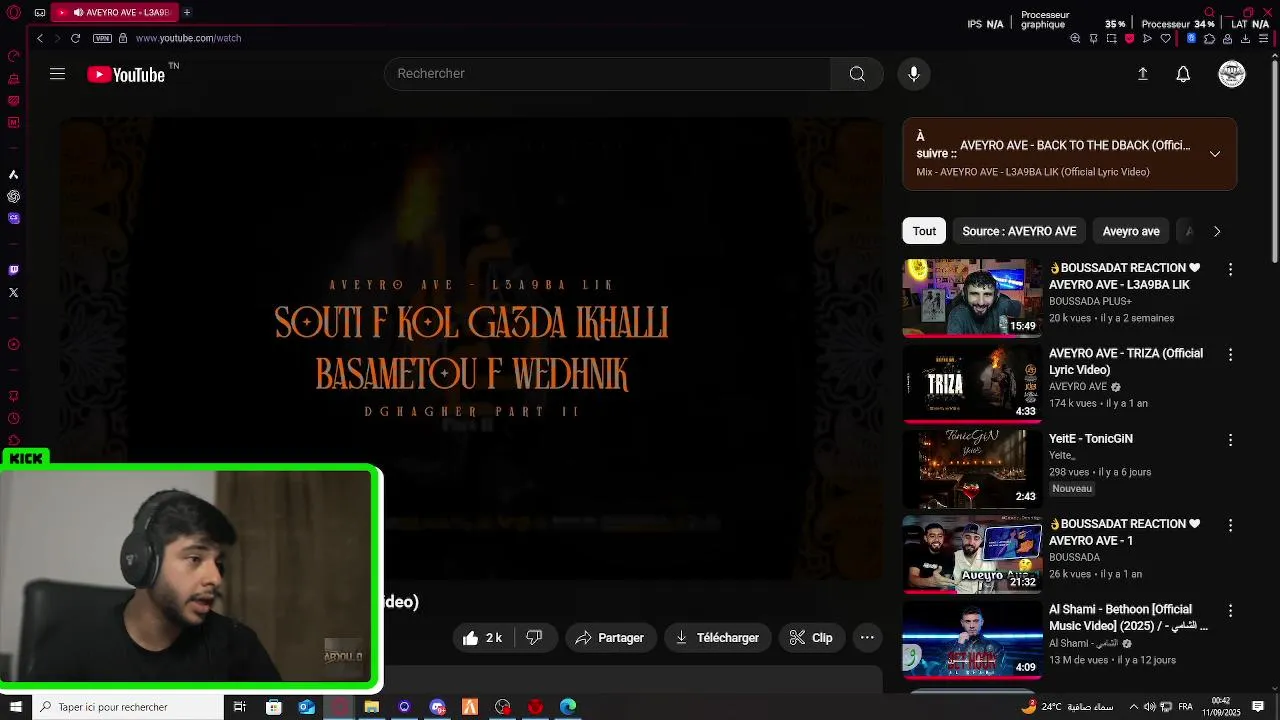Open options for AVEYRO AVE - TRIZA
The height and width of the screenshot is (720, 1280).
(1230, 355)
